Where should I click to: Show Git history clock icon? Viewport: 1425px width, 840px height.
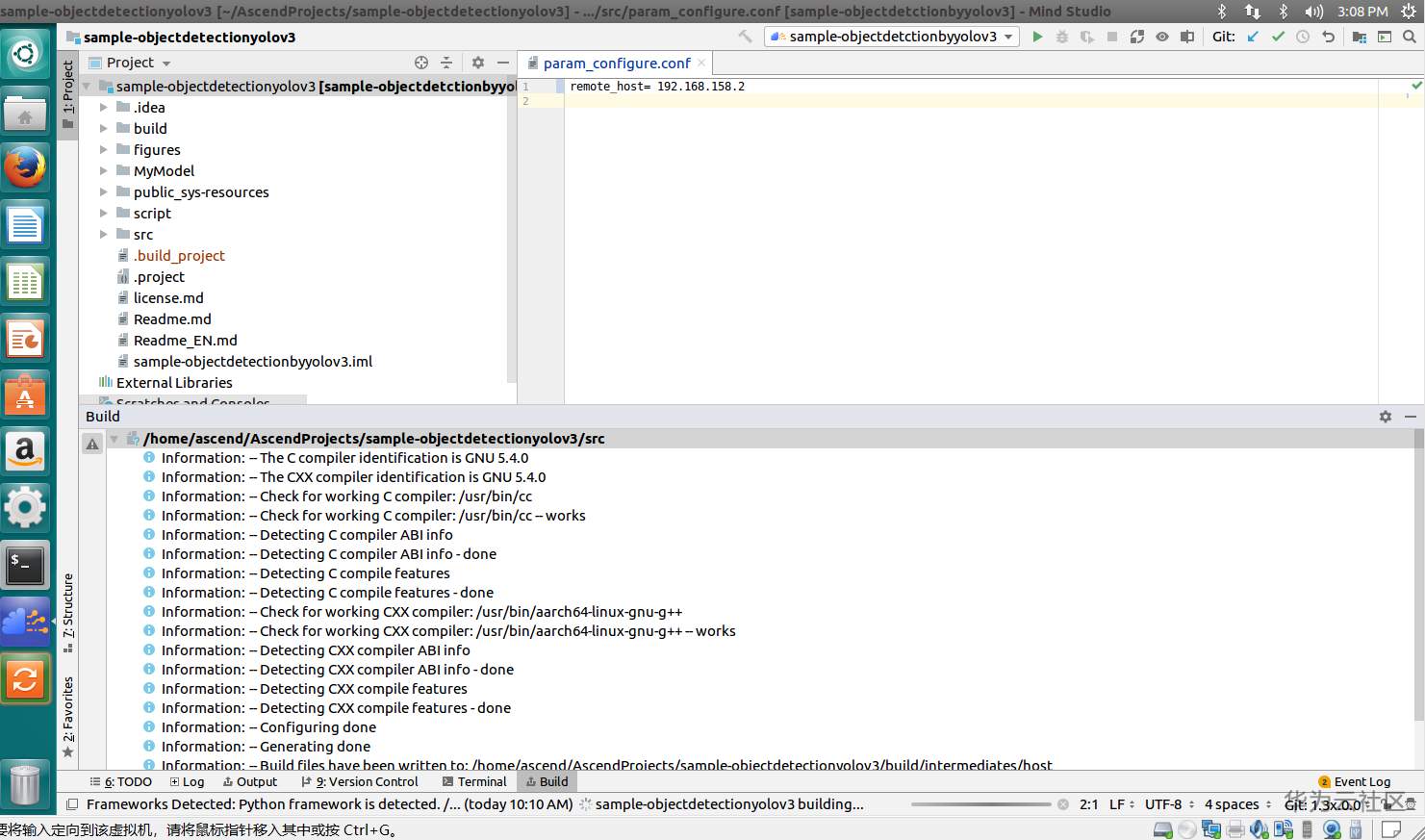pos(1303,37)
